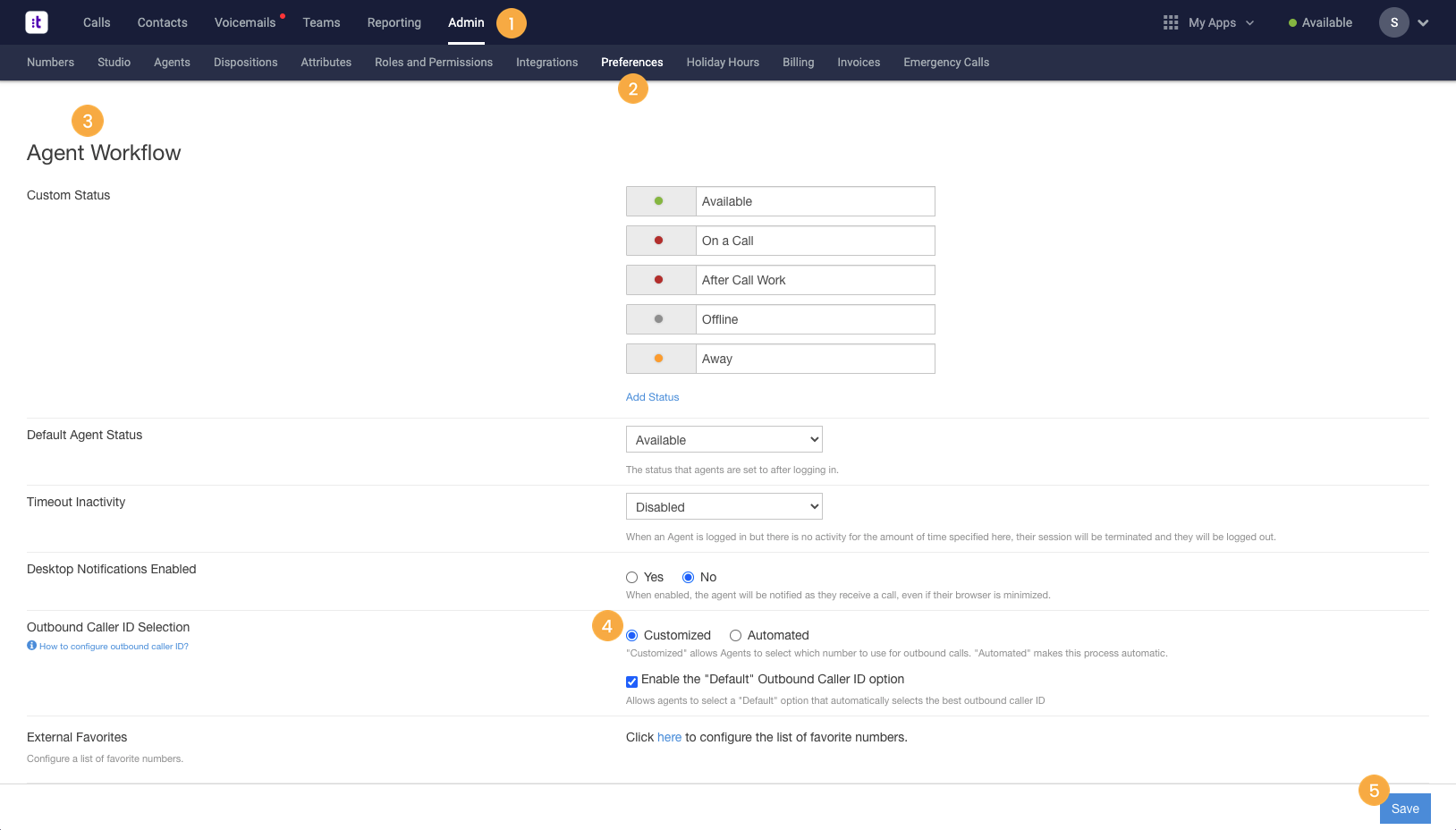Open Roles and Permissions
The width and height of the screenshot is (1456, 830).
click(434, 63)
